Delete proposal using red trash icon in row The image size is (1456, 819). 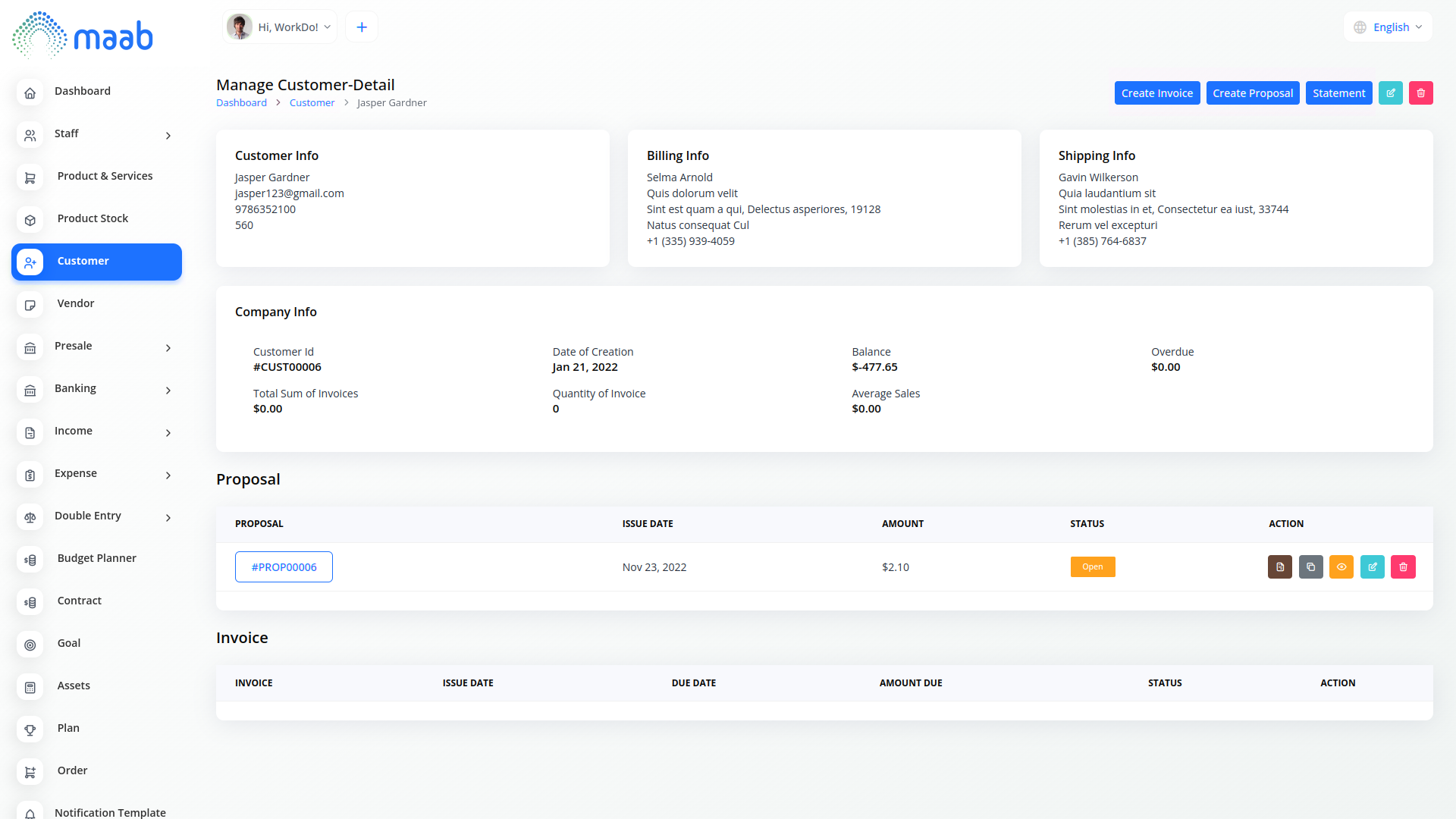(x=1403, y=566)
